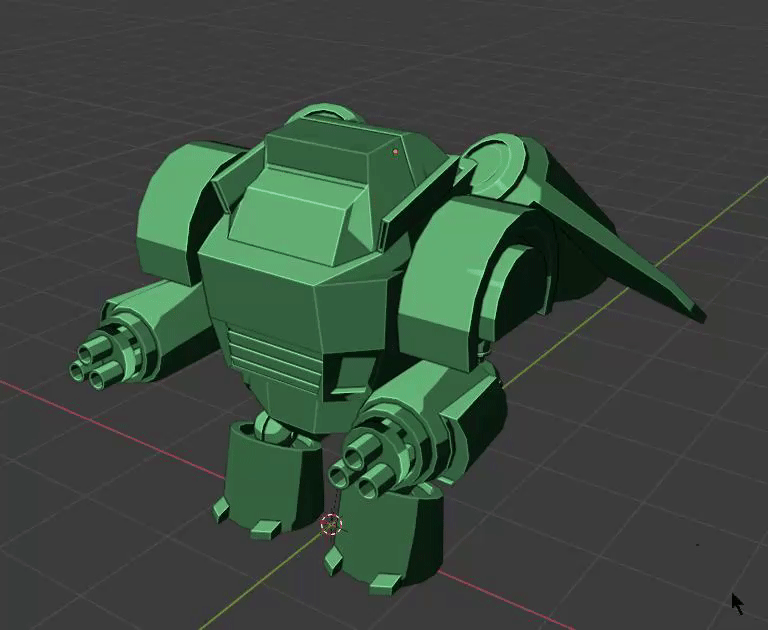Select the cylindrical left leg
The height and width of the screenshot is (630, 768).
point(268,478)
